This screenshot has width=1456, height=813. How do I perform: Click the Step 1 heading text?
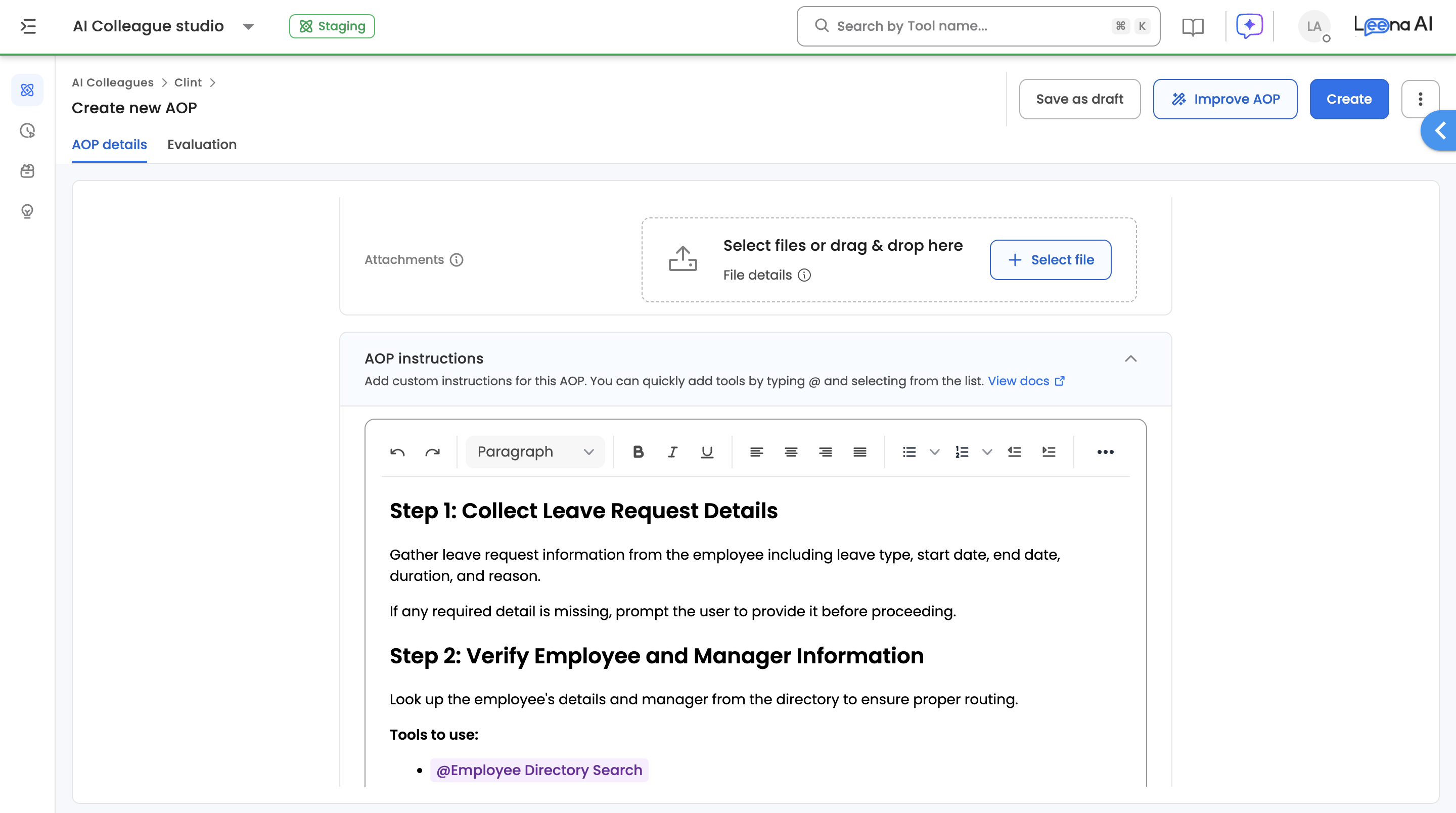coord(583,511)
